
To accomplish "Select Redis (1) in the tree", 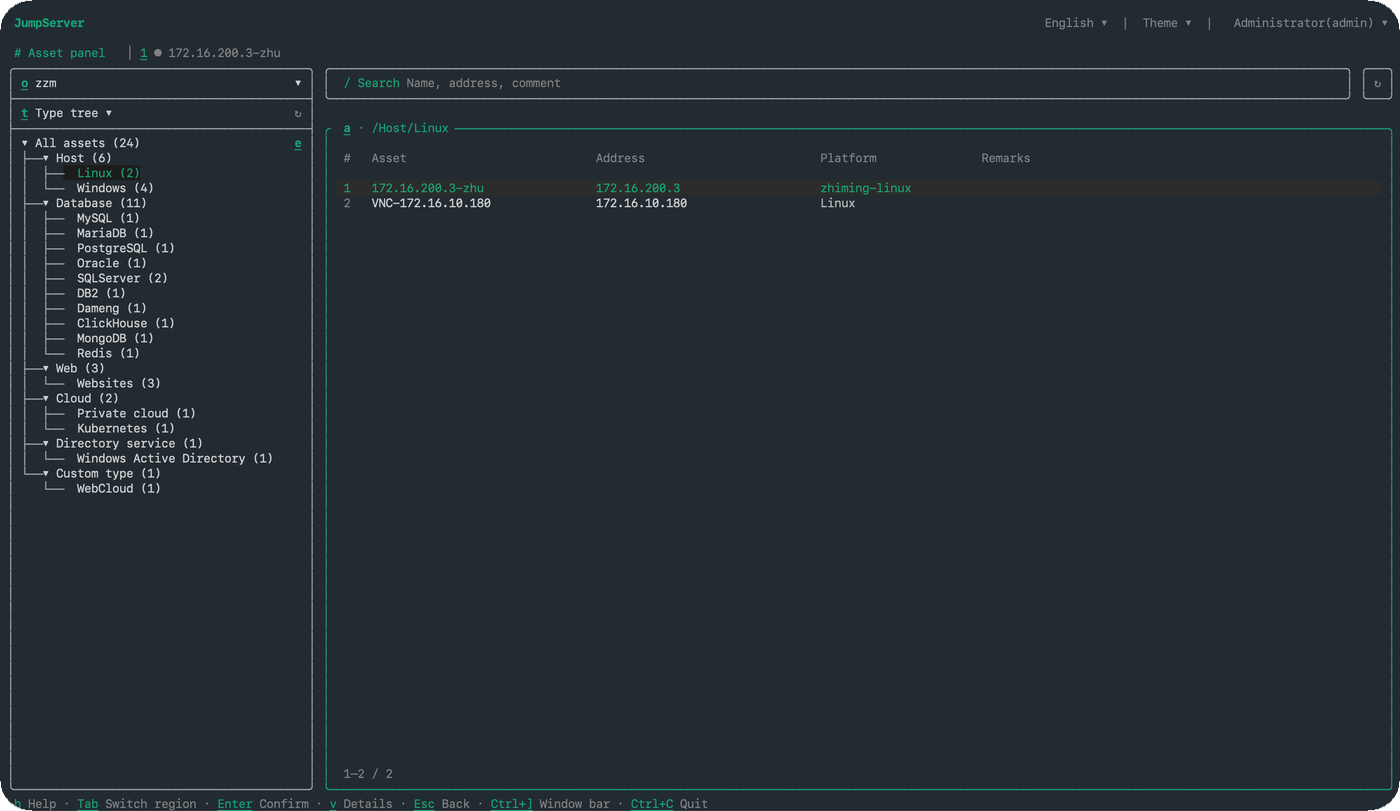I will 108,354.
